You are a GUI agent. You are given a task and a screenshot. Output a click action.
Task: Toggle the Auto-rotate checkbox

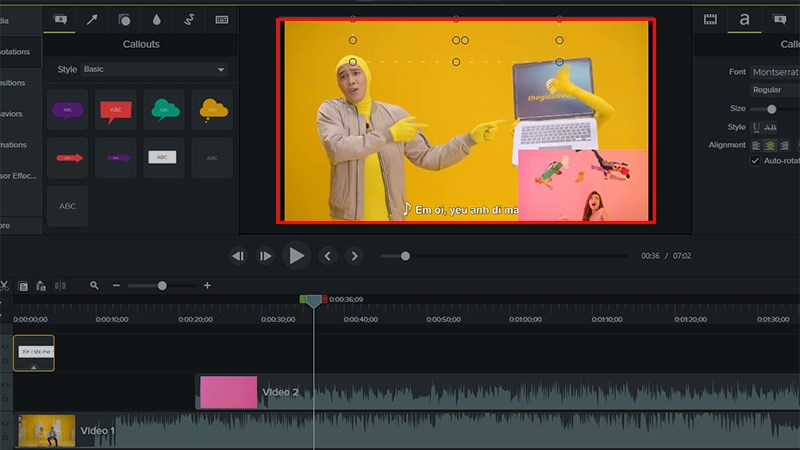click(755, 161)
